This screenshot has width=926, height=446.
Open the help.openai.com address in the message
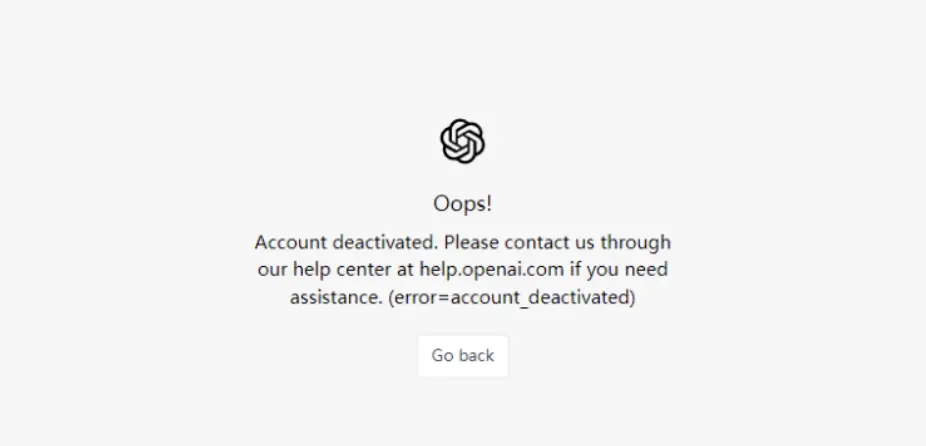(x=491, y=269)
